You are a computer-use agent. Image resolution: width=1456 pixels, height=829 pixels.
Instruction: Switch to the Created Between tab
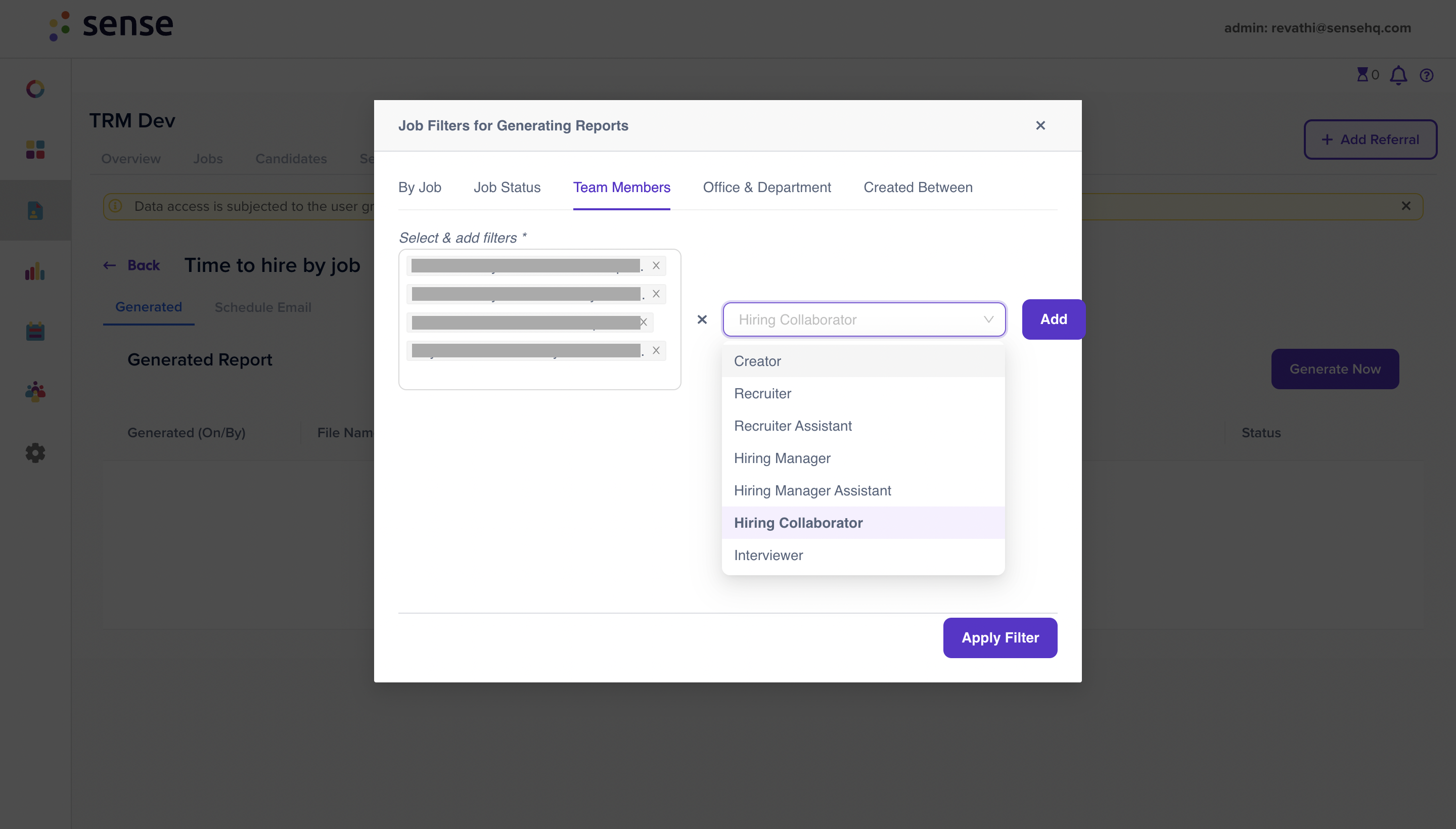[x=918, y=188]
